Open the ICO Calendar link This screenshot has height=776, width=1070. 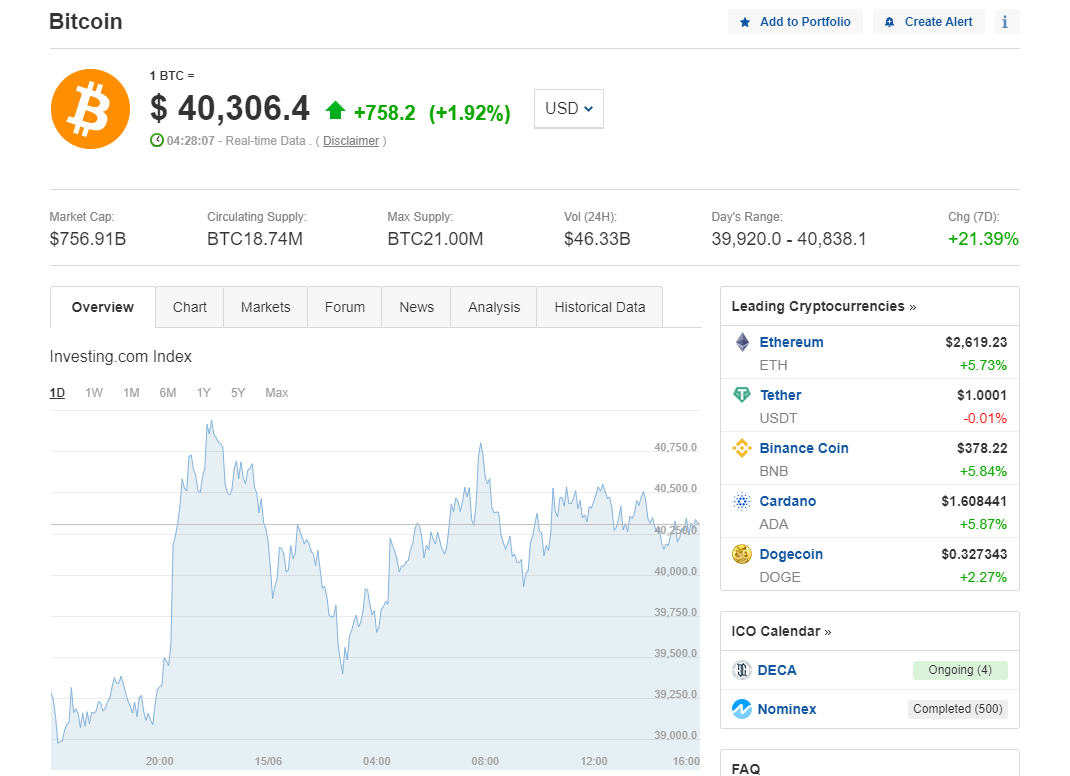pos(781,631)
